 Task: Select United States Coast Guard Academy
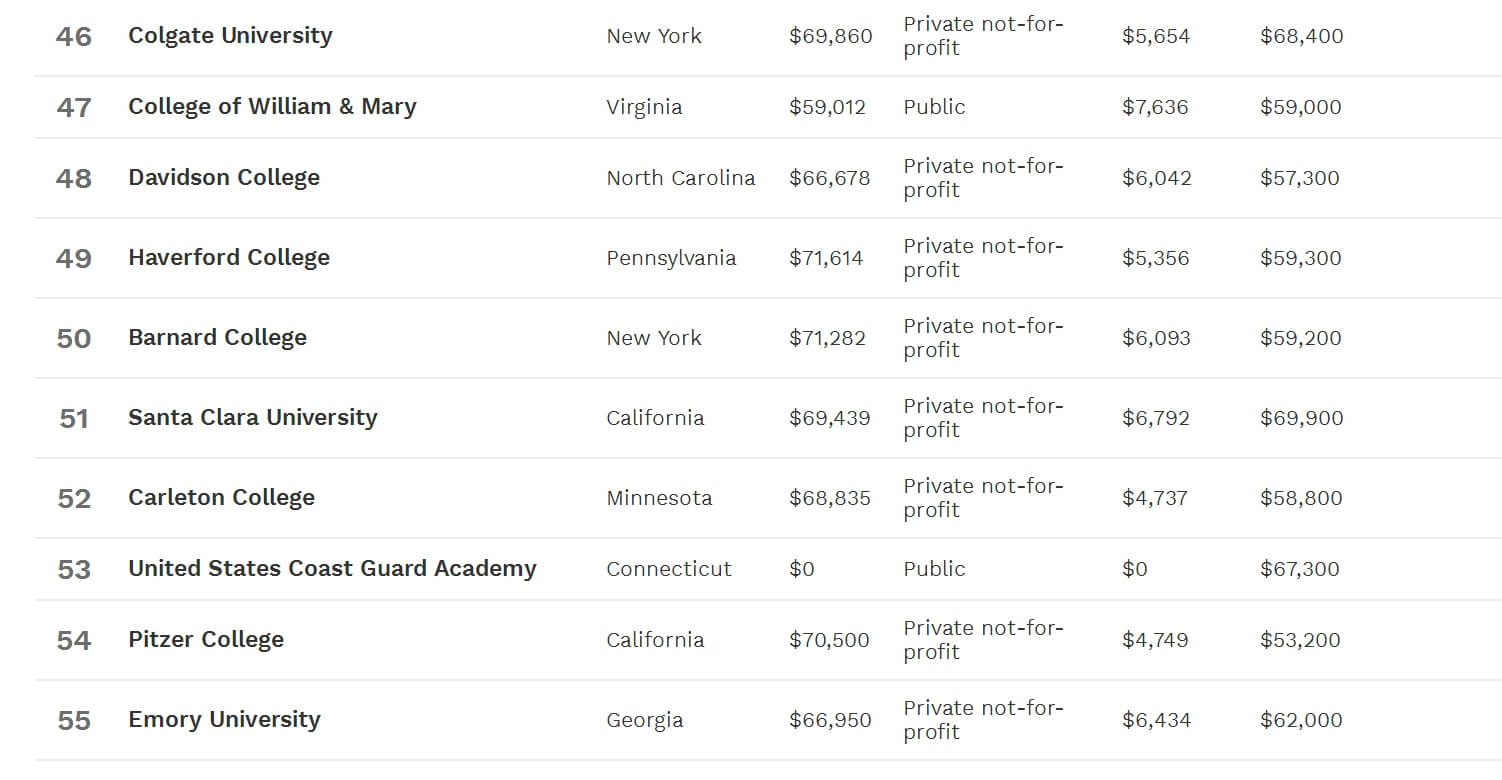point(332,569)
